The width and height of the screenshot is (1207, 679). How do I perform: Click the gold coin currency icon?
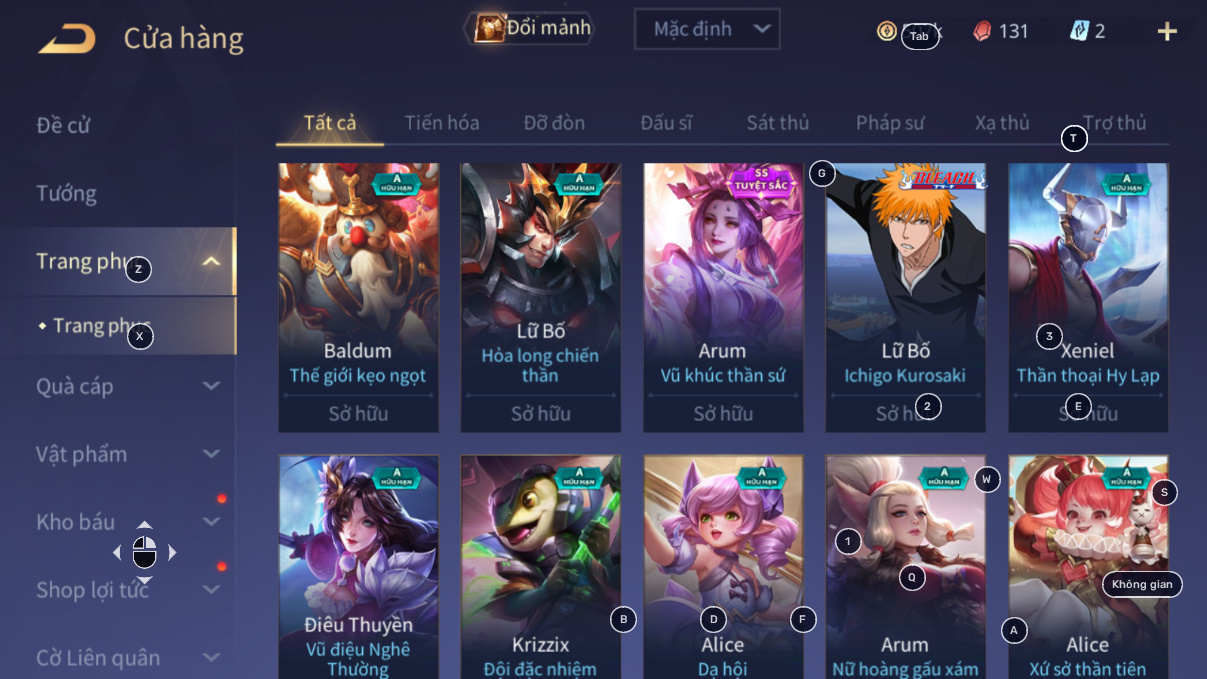tap(887, 31)
